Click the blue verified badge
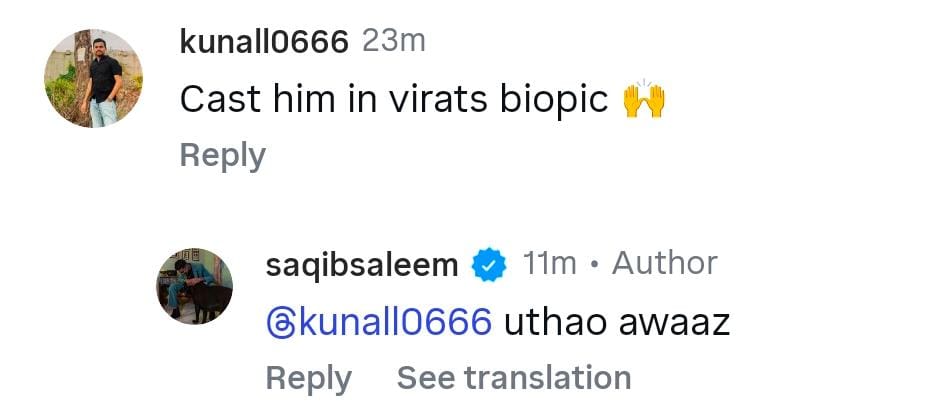The image size is (936, 406). click(489, 265)
